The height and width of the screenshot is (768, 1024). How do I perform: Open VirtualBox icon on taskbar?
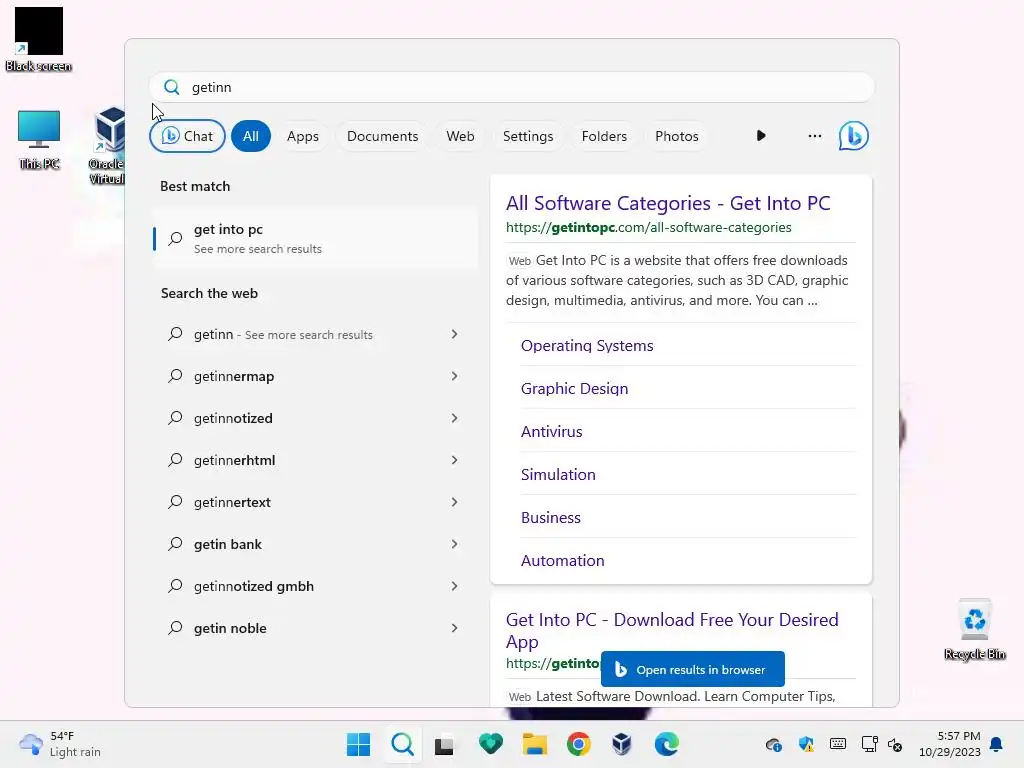click(622, 744)
